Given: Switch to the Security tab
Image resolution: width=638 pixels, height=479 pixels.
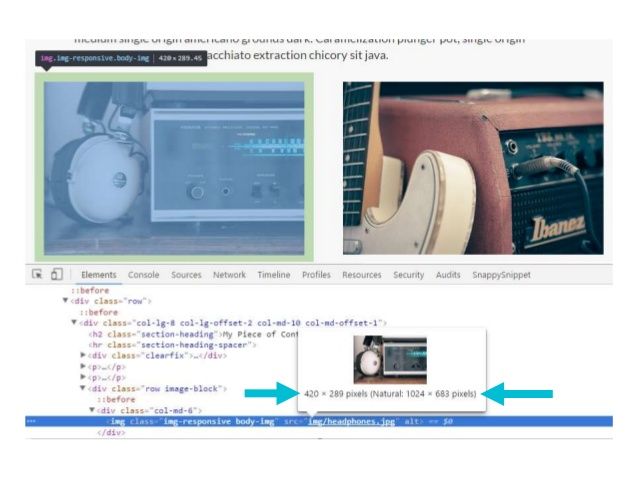Looking at the screenshot, I should tap(408, 275).
